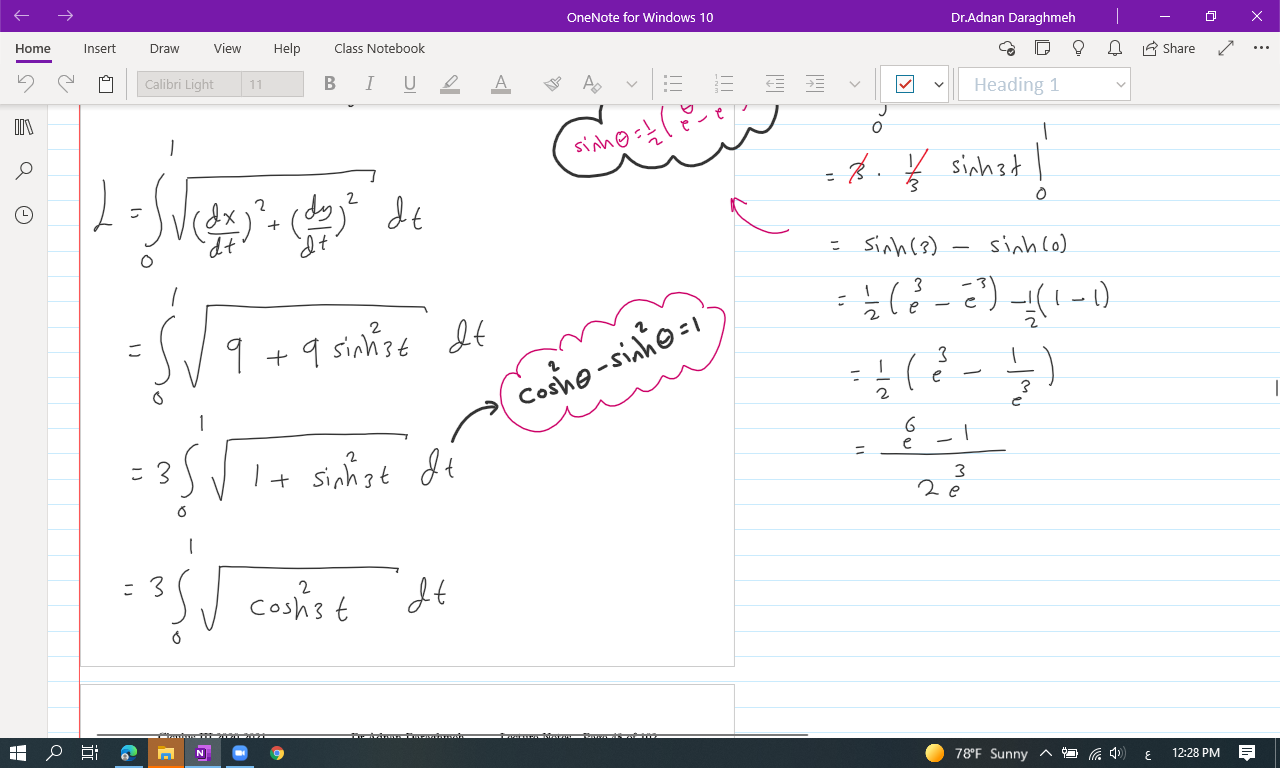Screen dimensions: 1280x768
Task: Toggle the numbered list
Action: (725, 84)
